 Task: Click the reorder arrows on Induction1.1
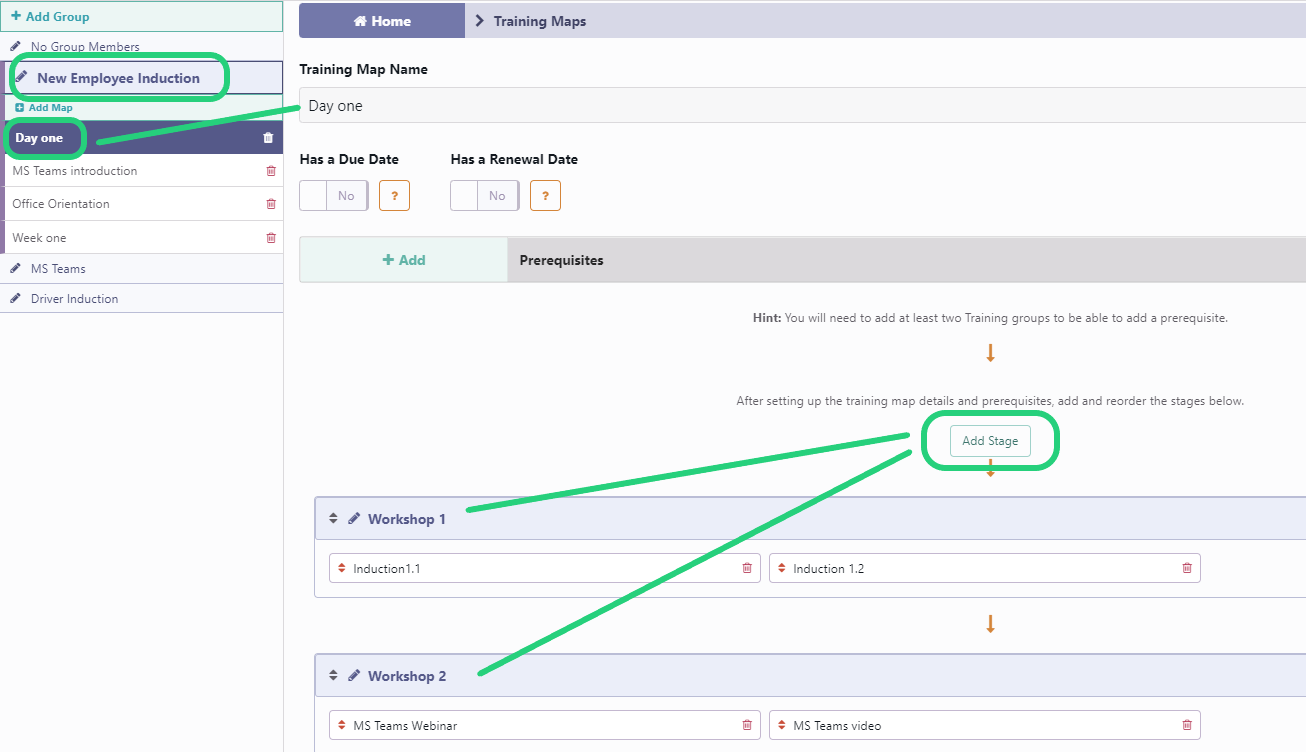coord(341,567)
